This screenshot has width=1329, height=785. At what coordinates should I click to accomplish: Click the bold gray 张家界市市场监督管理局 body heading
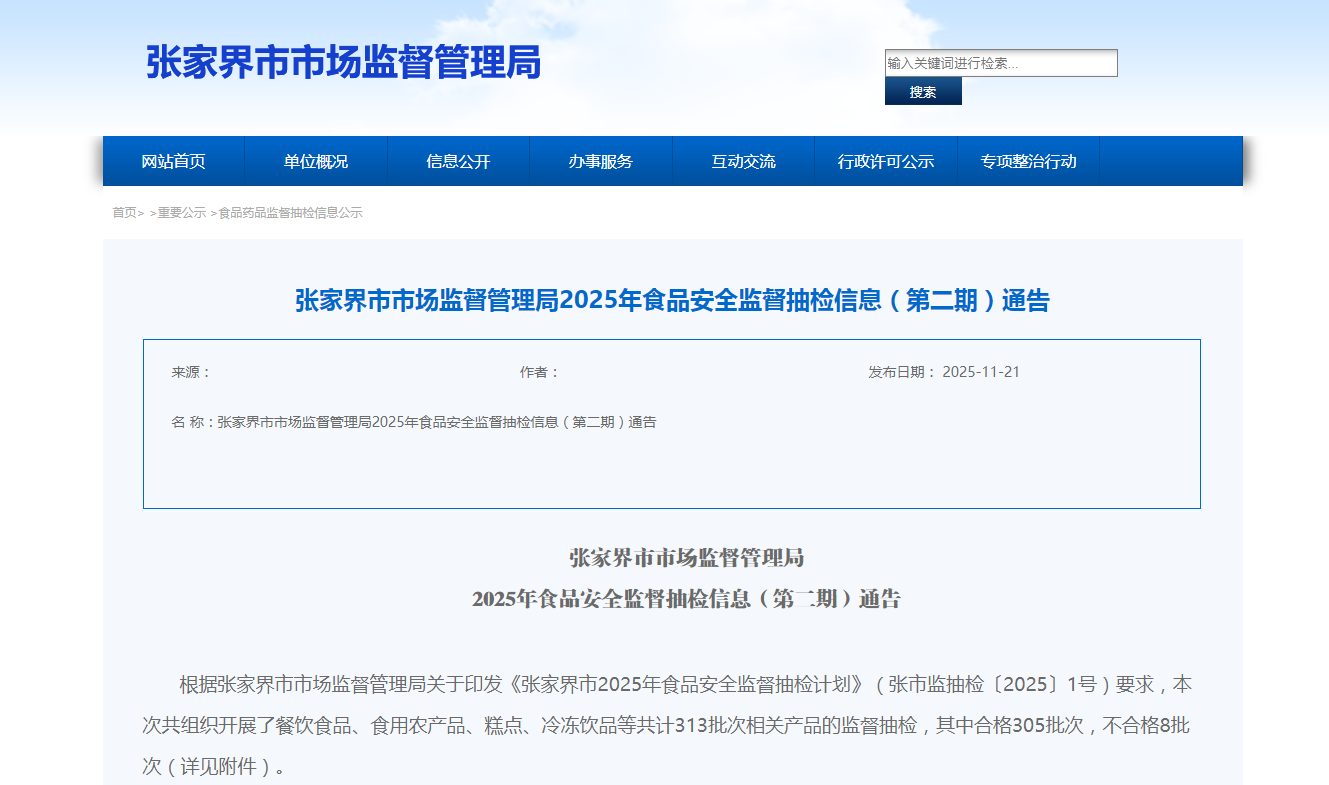click(686, 557)
